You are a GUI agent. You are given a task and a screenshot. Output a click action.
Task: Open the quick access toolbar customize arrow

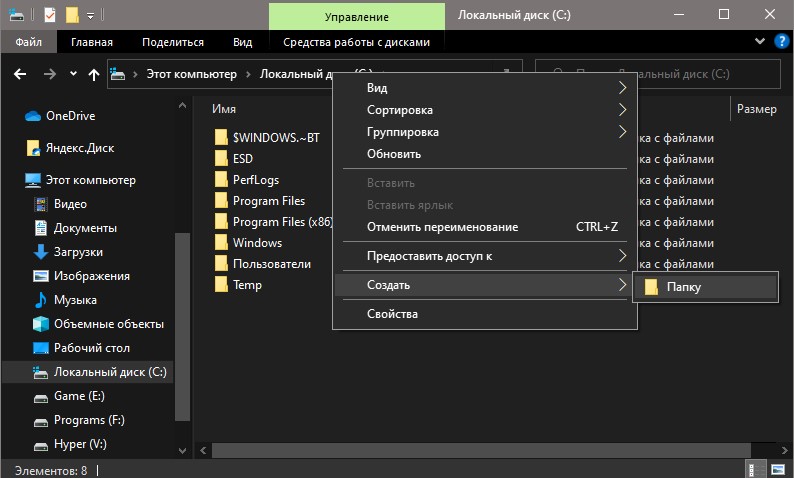tap(90, 16)
